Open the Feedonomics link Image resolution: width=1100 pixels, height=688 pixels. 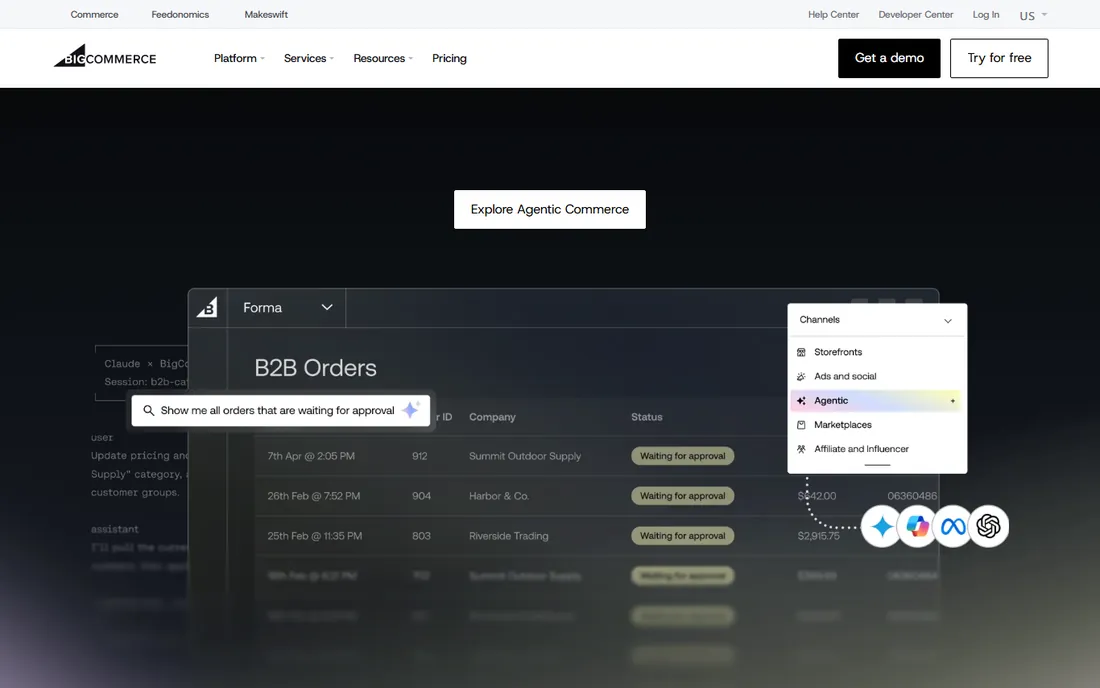pos(180,14)
